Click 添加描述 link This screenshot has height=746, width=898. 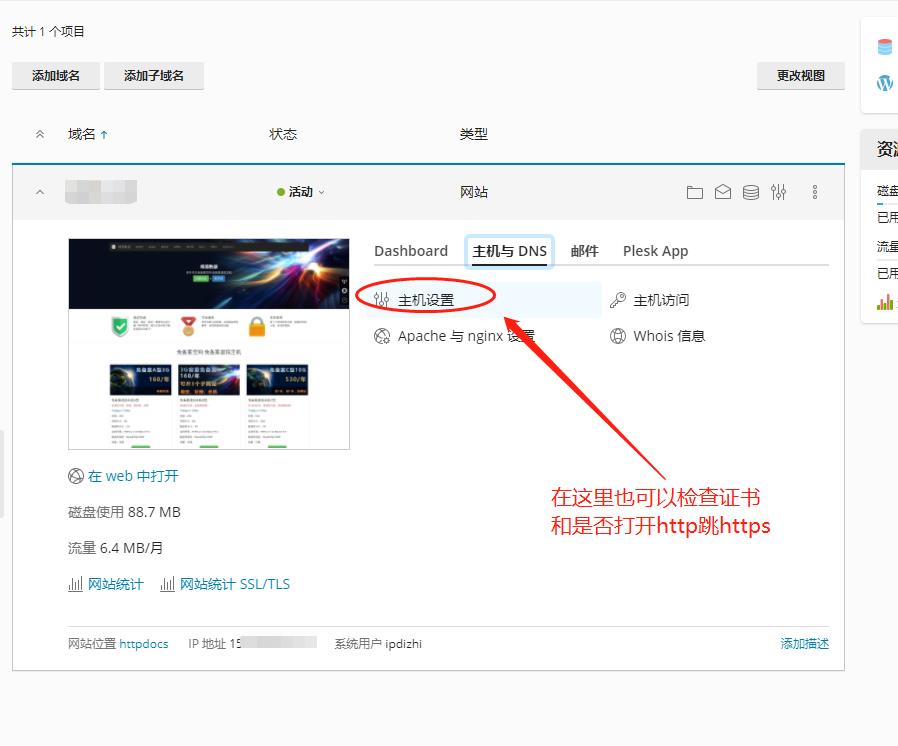coord(805,644)
